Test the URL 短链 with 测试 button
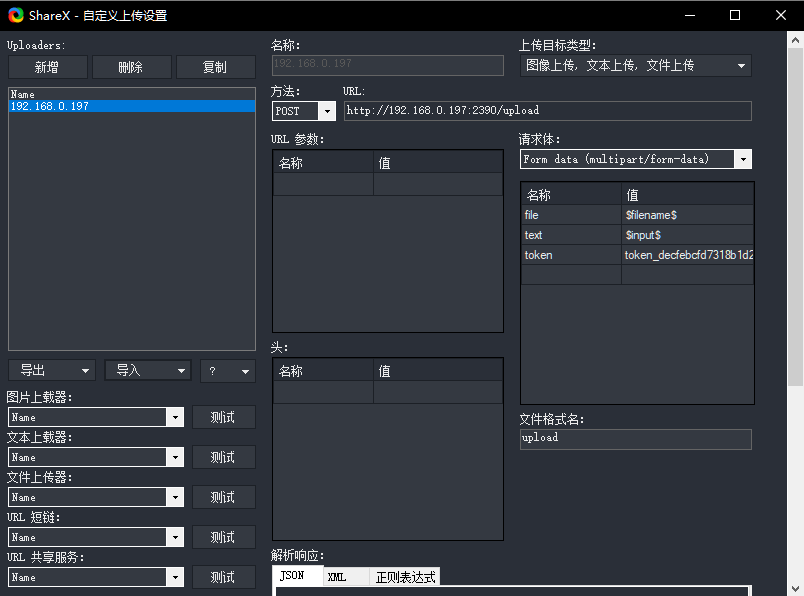 [224, 537]
